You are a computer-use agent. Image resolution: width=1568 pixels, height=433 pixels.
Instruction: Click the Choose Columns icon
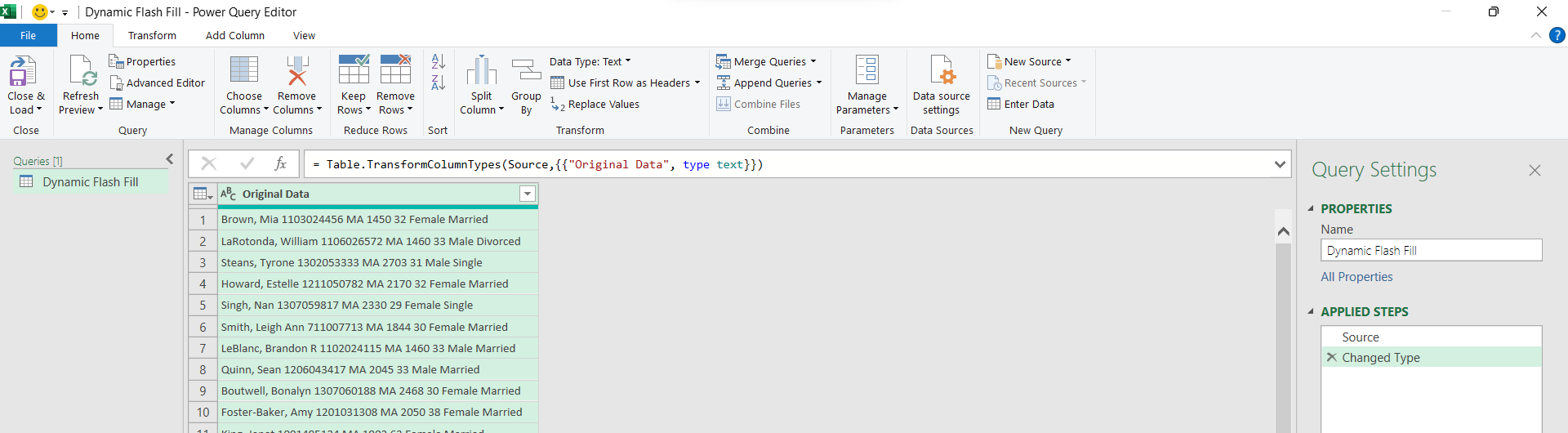(x=244, y=70)
